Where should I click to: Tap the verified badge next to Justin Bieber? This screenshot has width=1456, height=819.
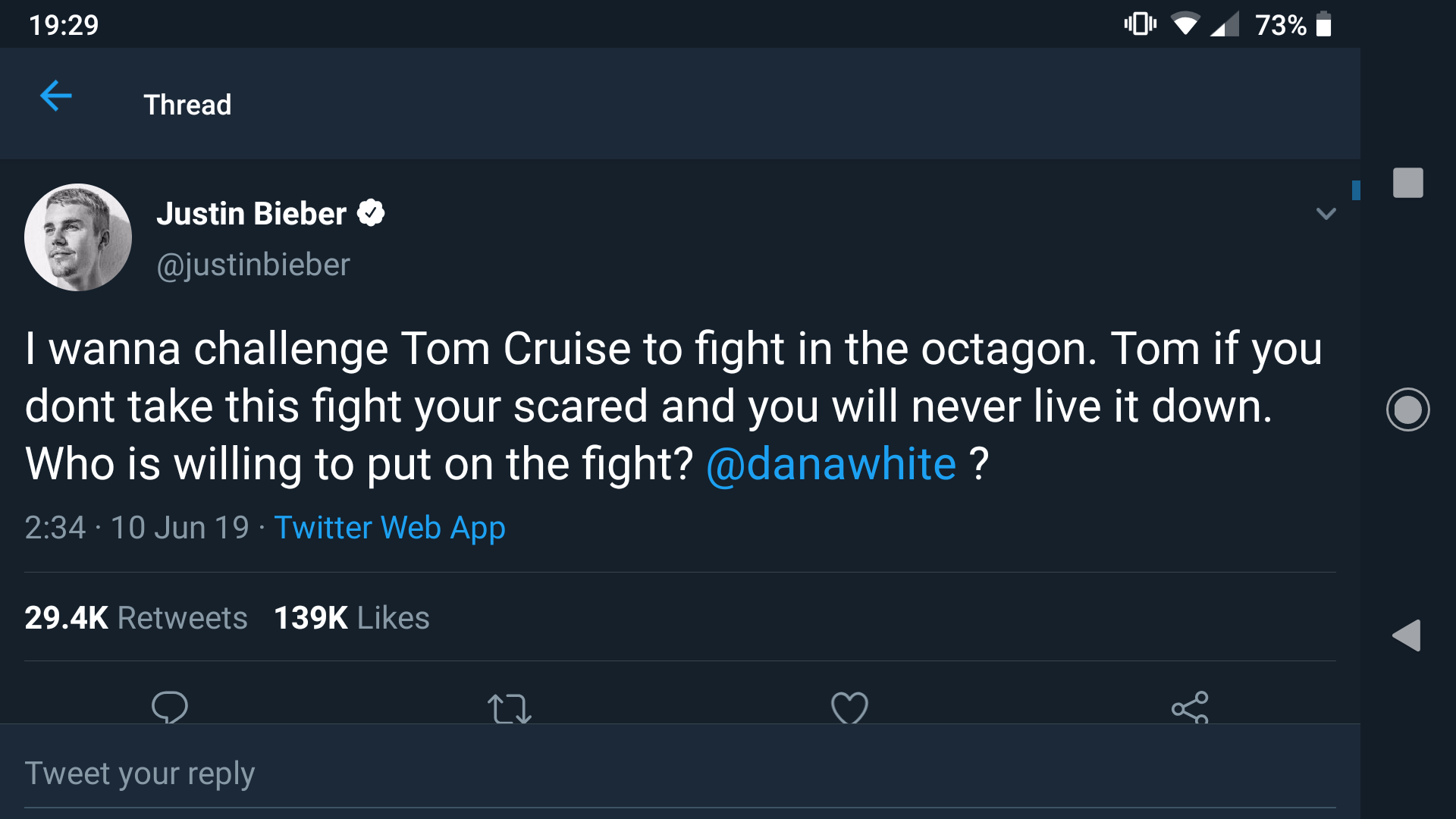click(371, 213)
